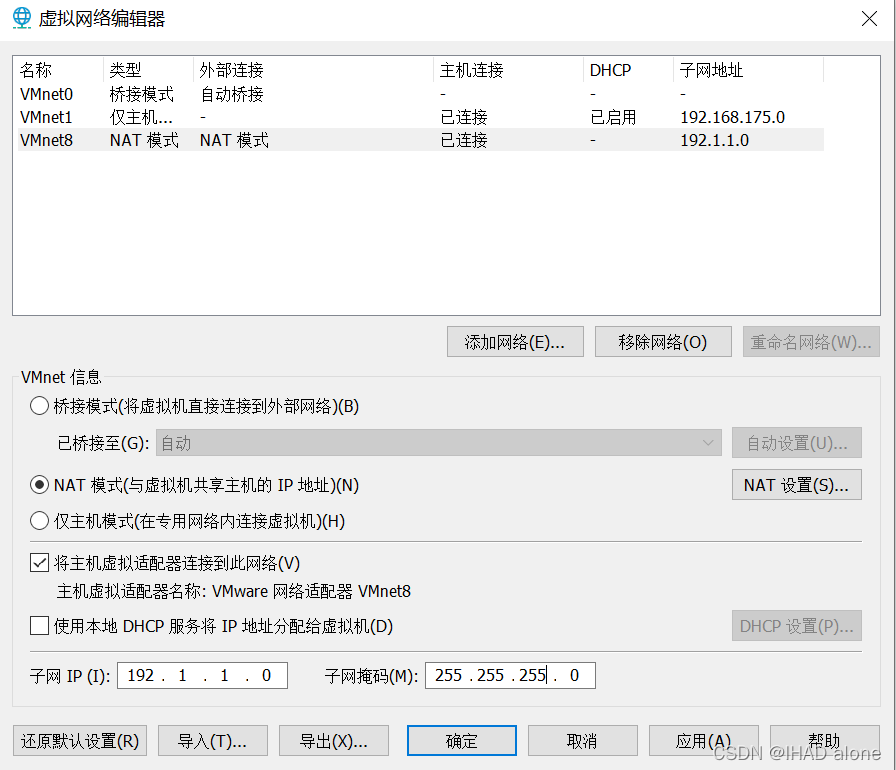Click 已连接 cell in VMnet1 row

pyautogui.click(x=464, y=117)
